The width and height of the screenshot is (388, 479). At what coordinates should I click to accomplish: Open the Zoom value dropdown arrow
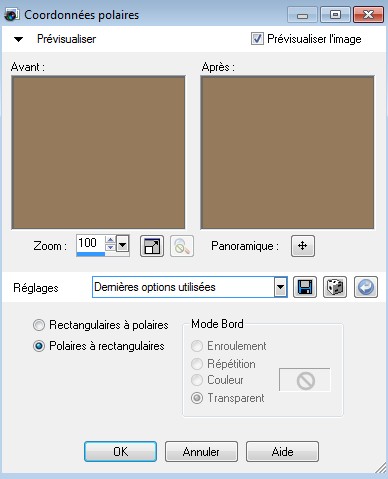pos(123,245)
